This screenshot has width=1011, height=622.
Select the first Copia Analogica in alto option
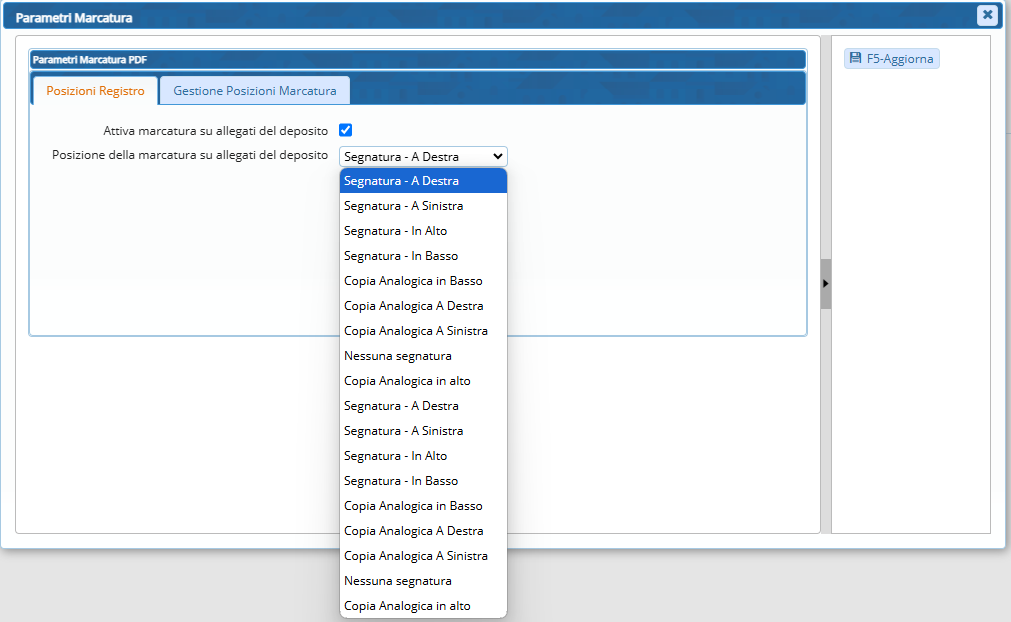[423, 381]
